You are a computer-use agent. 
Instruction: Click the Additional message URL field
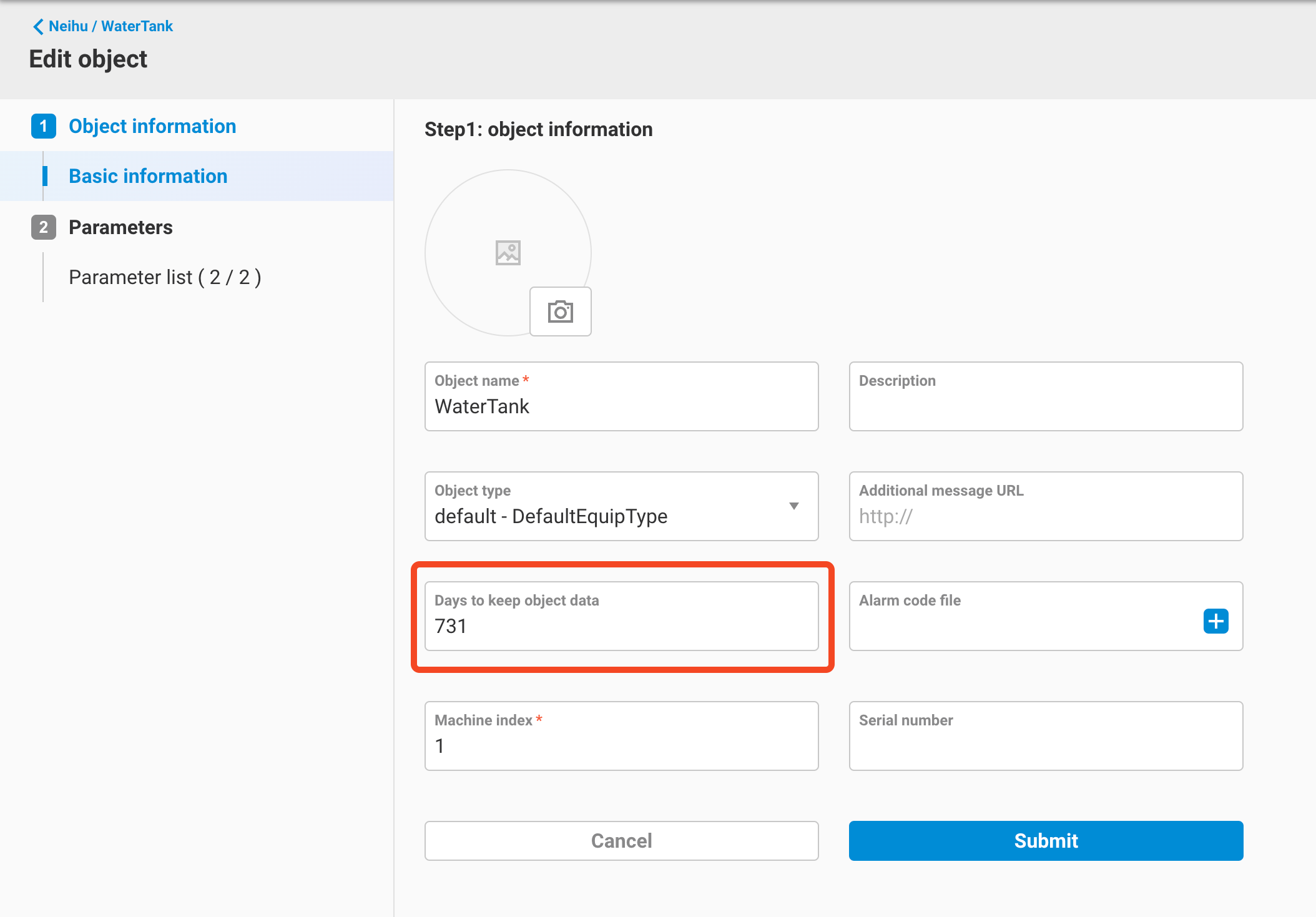[x=1045, y=516]
